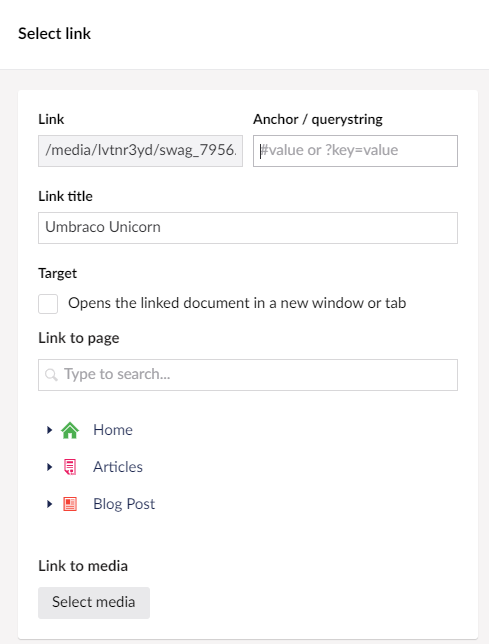Click the 'Opens the linked document' label text
This screenshot has width=489, height=644.
click(x=237, y=303)
